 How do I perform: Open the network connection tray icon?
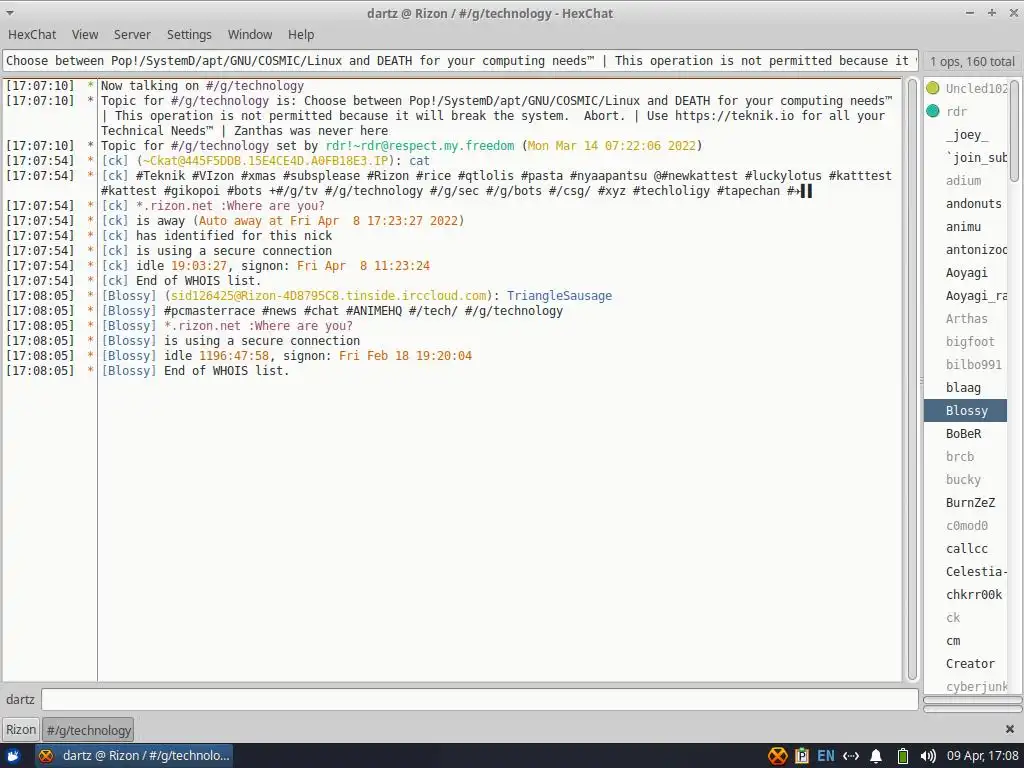tap(851, 756)
